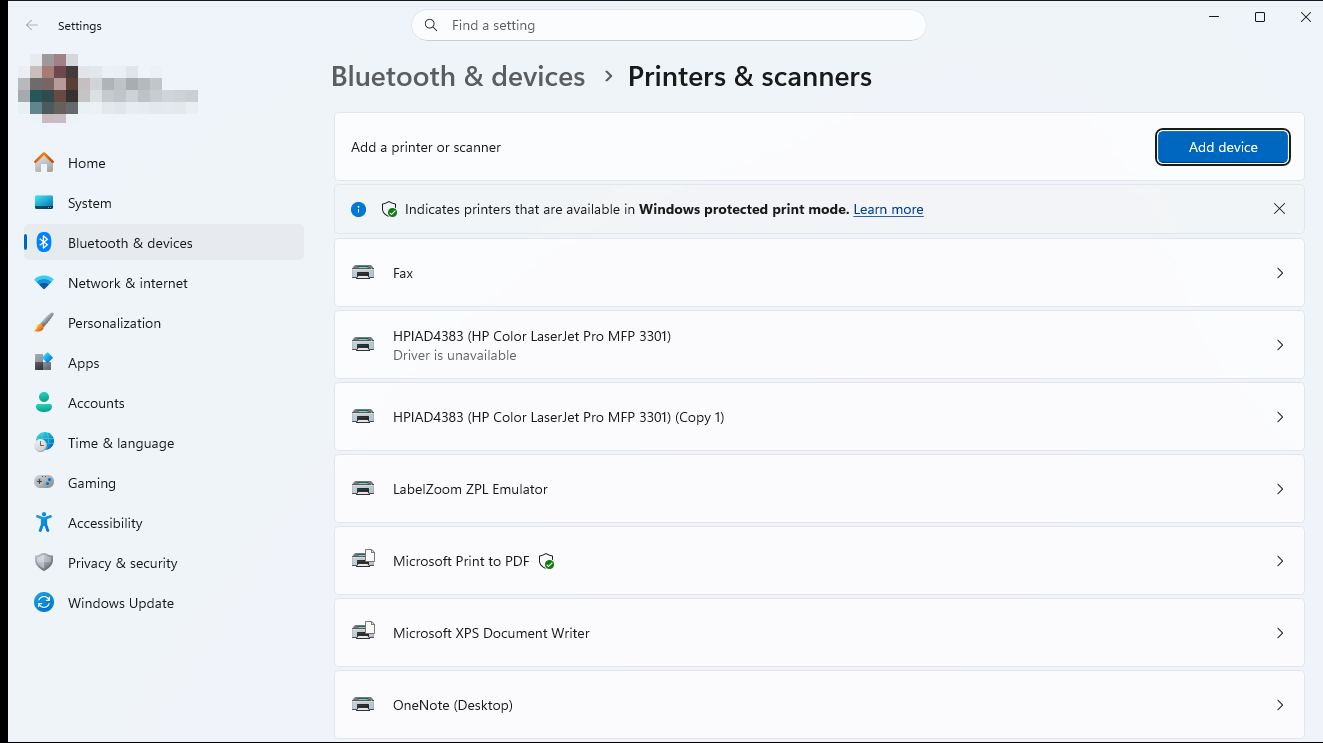Screen dimensions: 1323x743
Task: Click 'Add a printer or scanner' label
Action: [426, 147]
